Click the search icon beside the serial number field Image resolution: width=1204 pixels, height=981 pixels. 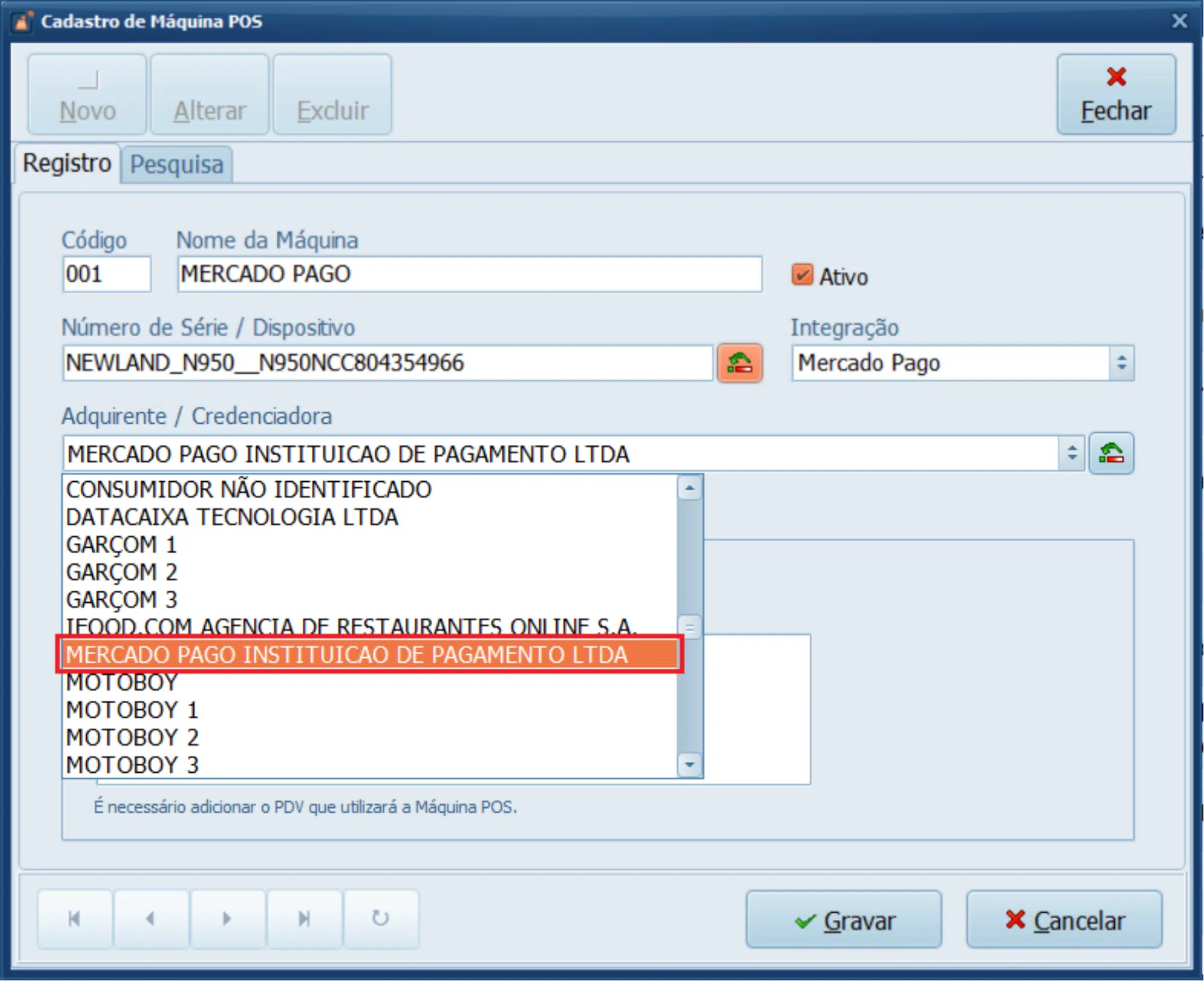(x=739, y=363)
